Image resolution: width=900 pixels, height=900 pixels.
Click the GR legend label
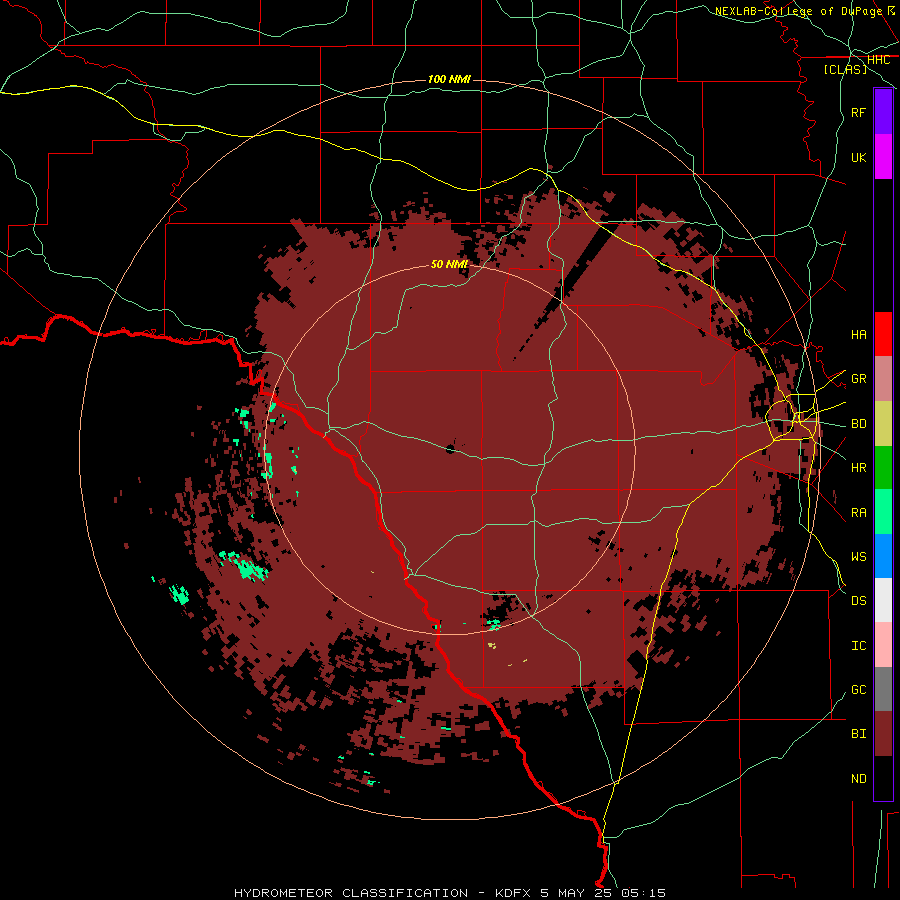[859, 379]
